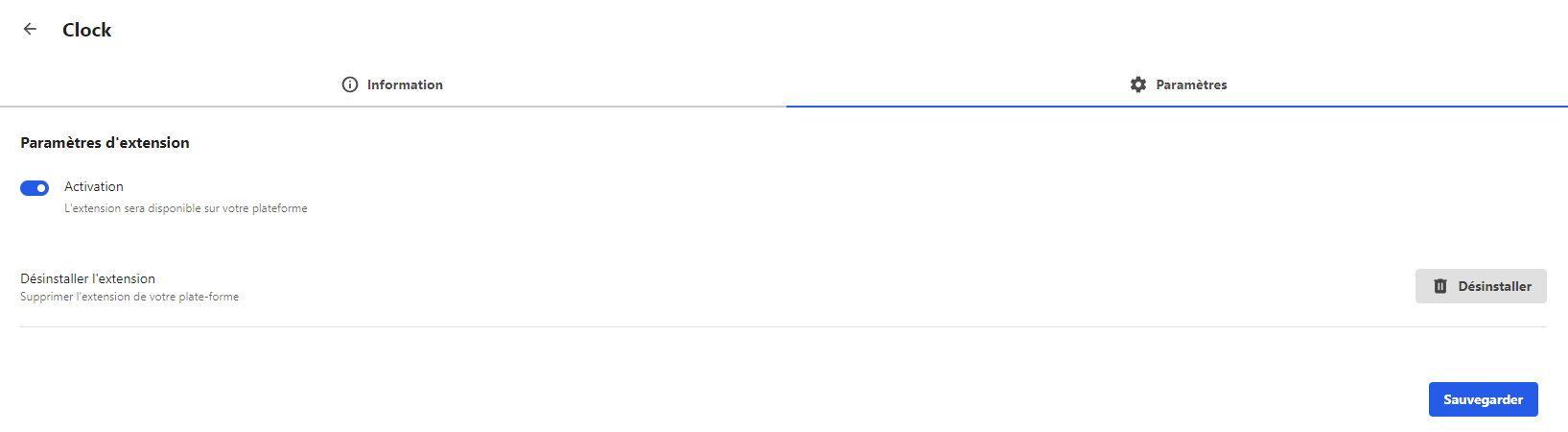1568x432 pixels.
Task: Click the gear icon beside Paramètres
Action: pyautogui.click(x=1138, y=84)
